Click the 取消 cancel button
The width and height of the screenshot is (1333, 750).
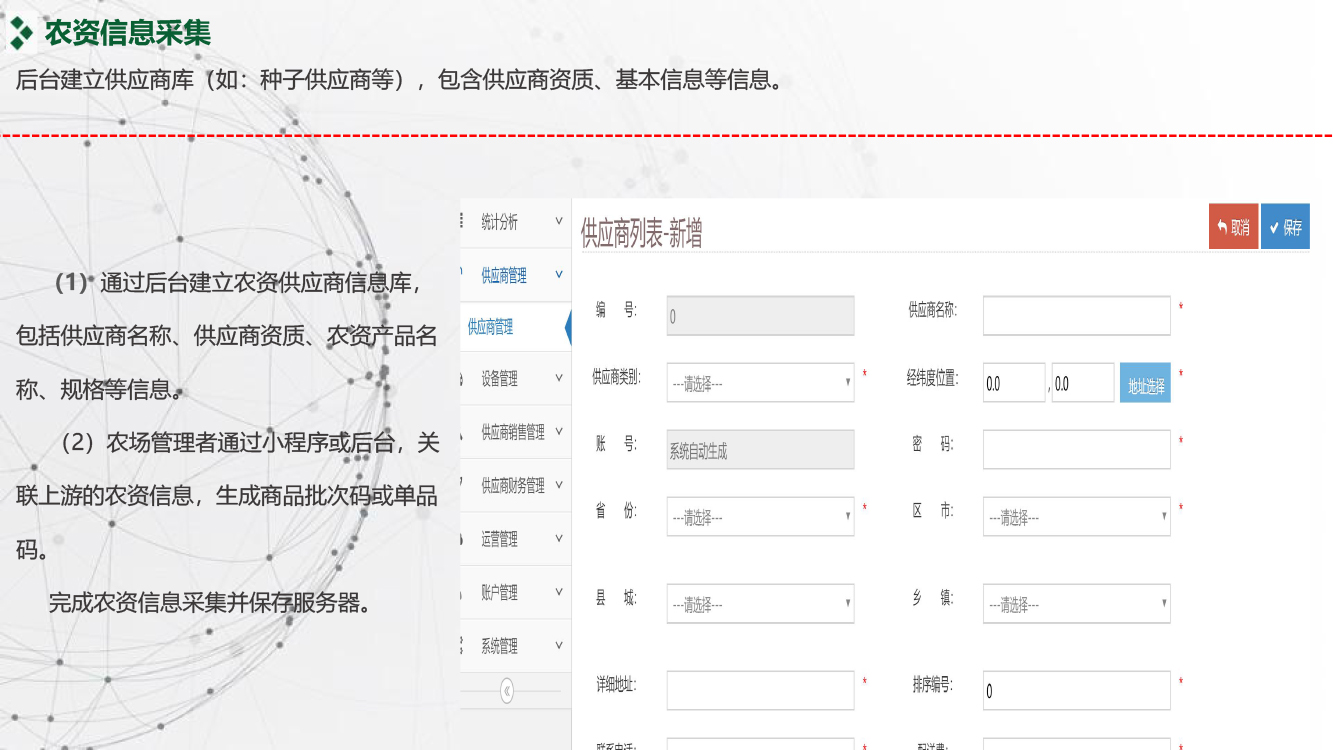[1233, 227]
